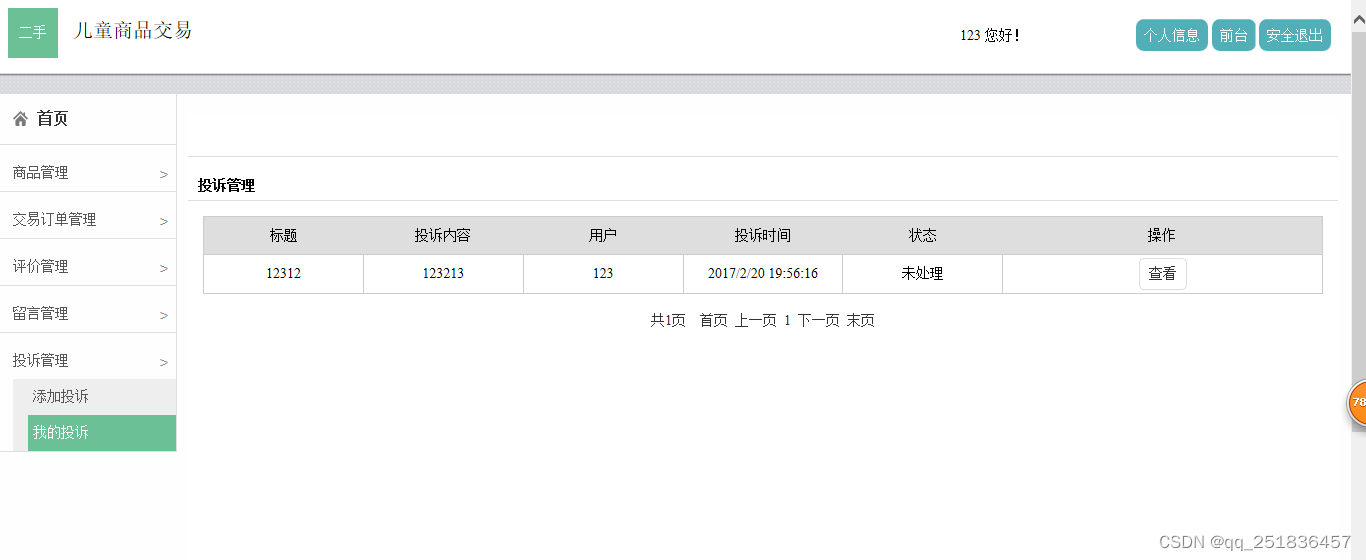This screenshot has width=1366, height=560.
Task: Expand 交易订单管理 using its arrow
Action: (163, 221)
